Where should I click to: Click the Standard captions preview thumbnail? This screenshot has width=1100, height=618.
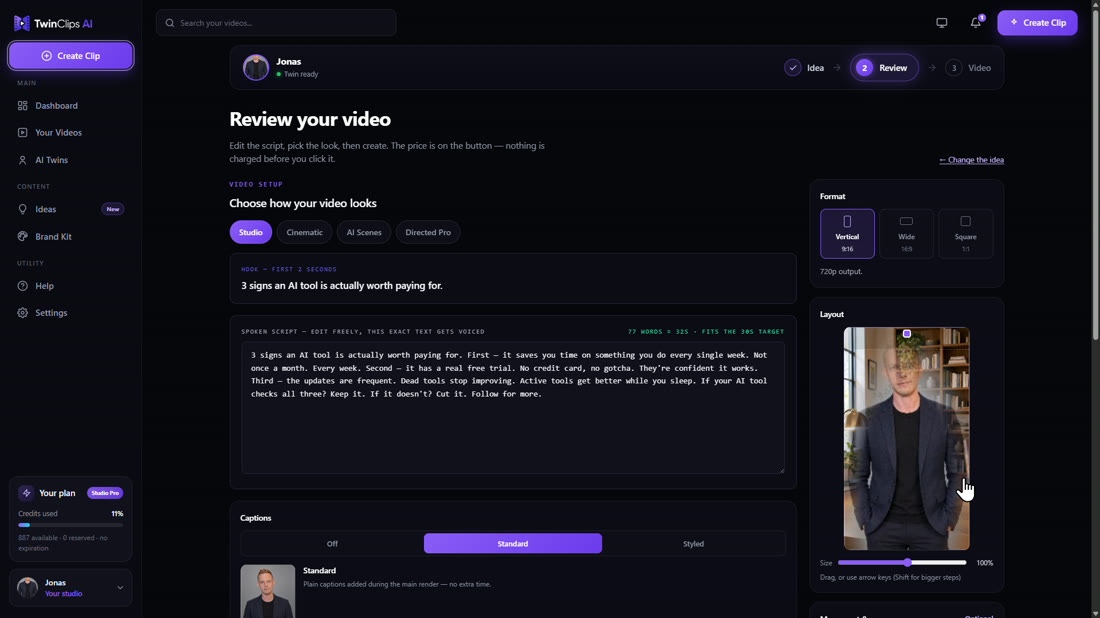tap(268, 591)
